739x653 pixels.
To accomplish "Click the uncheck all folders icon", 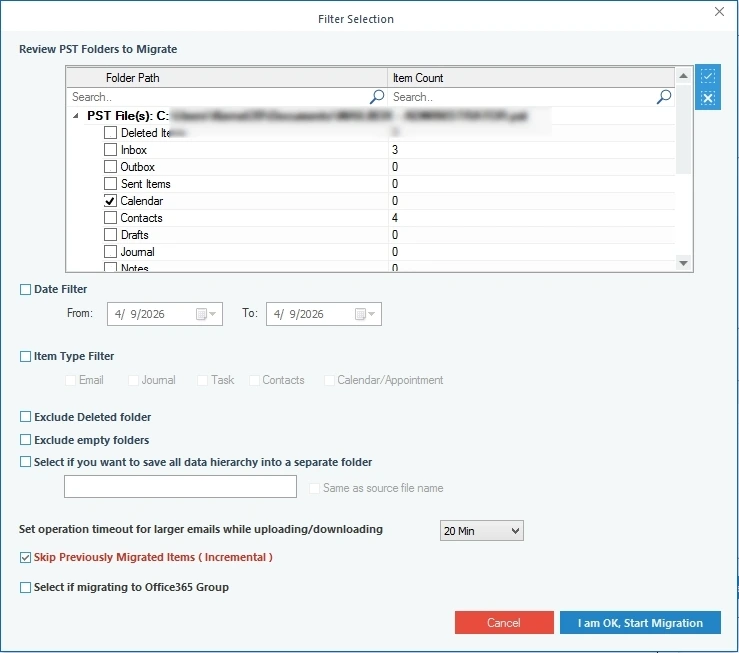I will point(708,98).
